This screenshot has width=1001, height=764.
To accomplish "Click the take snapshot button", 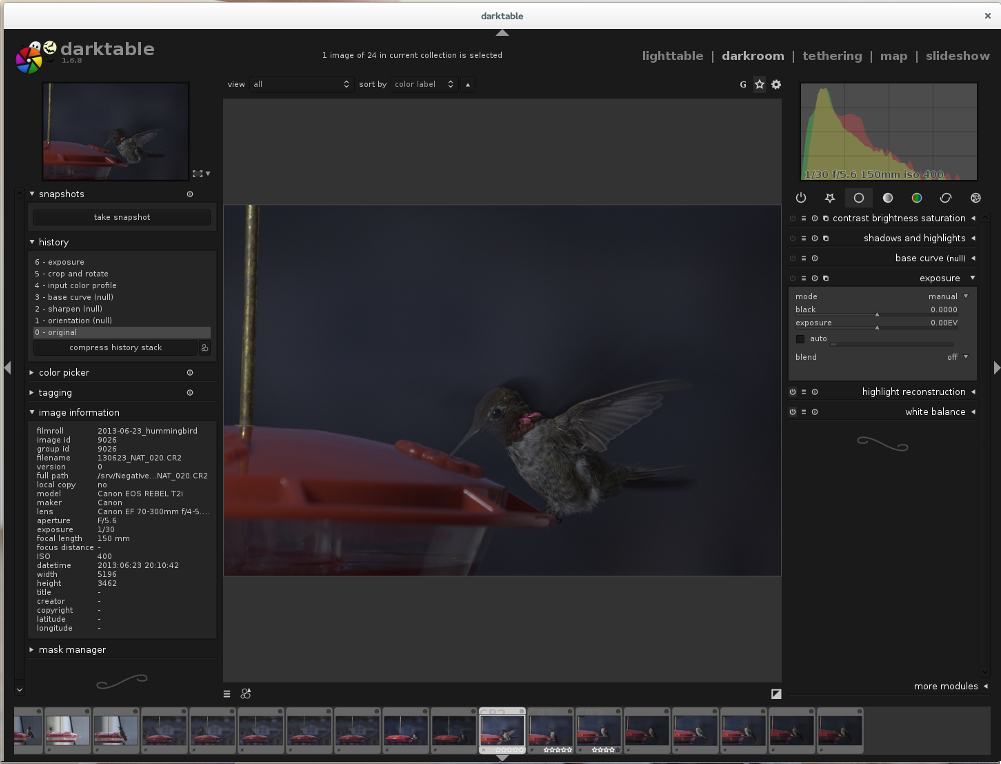I will tap(122, 217).
